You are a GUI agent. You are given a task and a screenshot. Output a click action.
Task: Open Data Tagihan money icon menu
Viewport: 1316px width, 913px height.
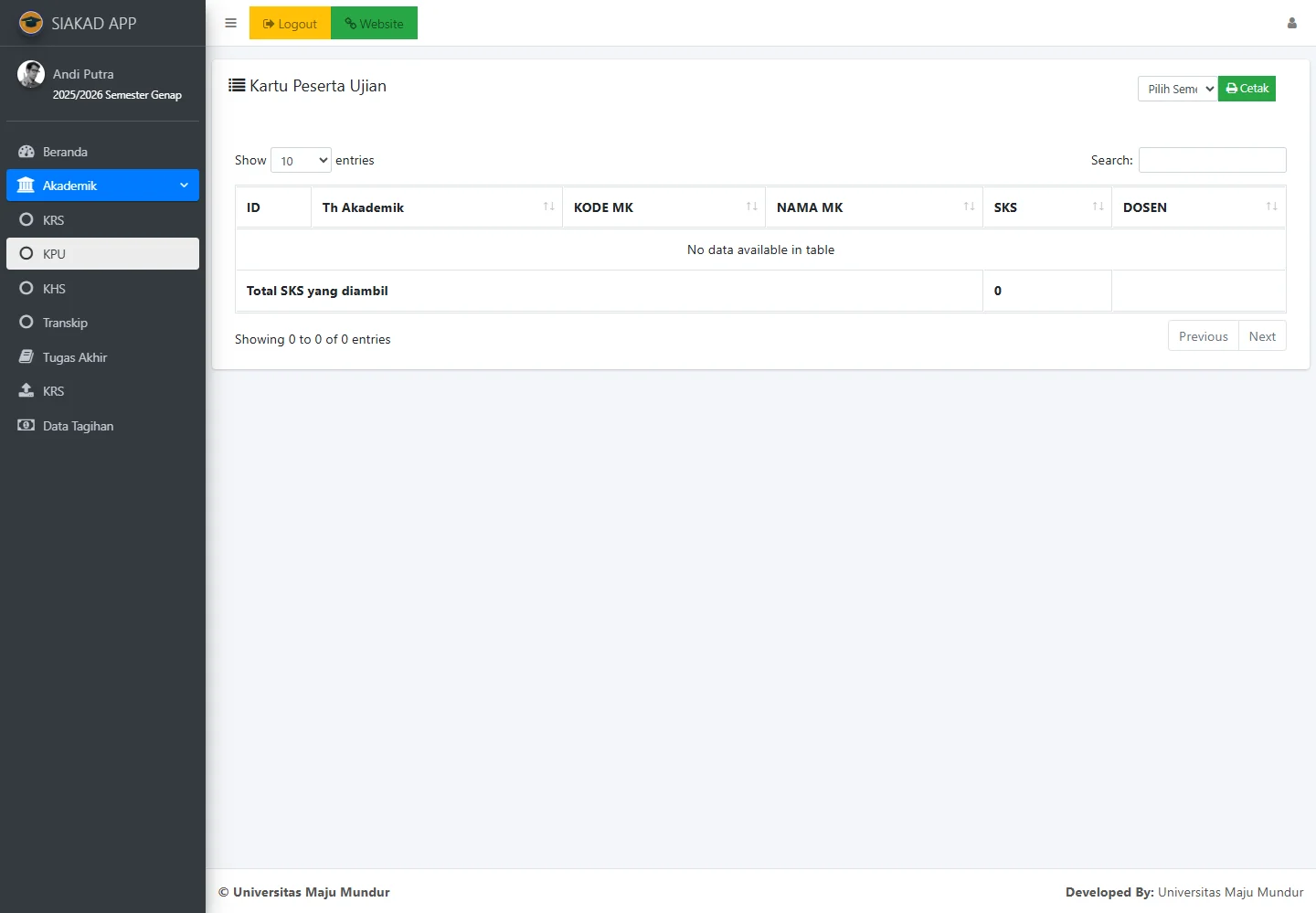[x=78, y=426]
